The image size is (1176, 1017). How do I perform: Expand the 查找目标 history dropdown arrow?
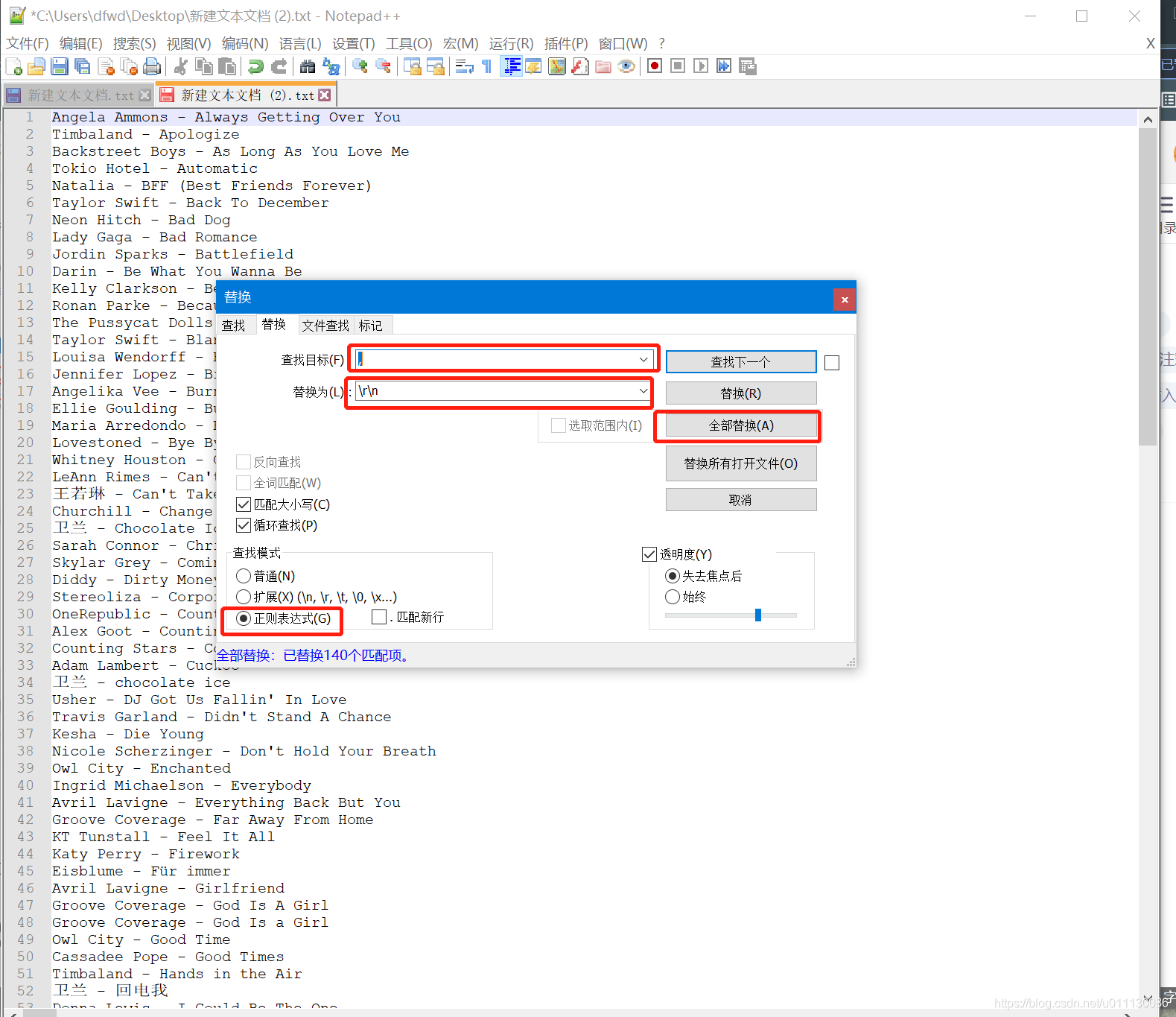point(643,360)
